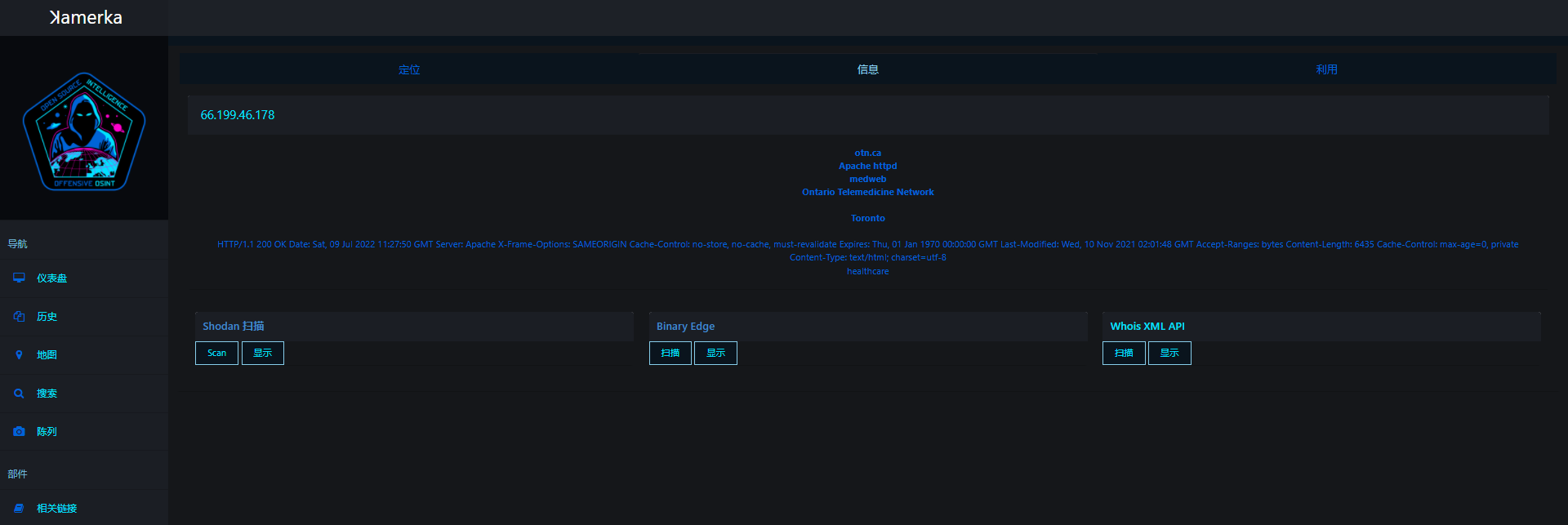Click the 部件 section label
This screenshot has width=1568, height=525.
pos(17,474)
